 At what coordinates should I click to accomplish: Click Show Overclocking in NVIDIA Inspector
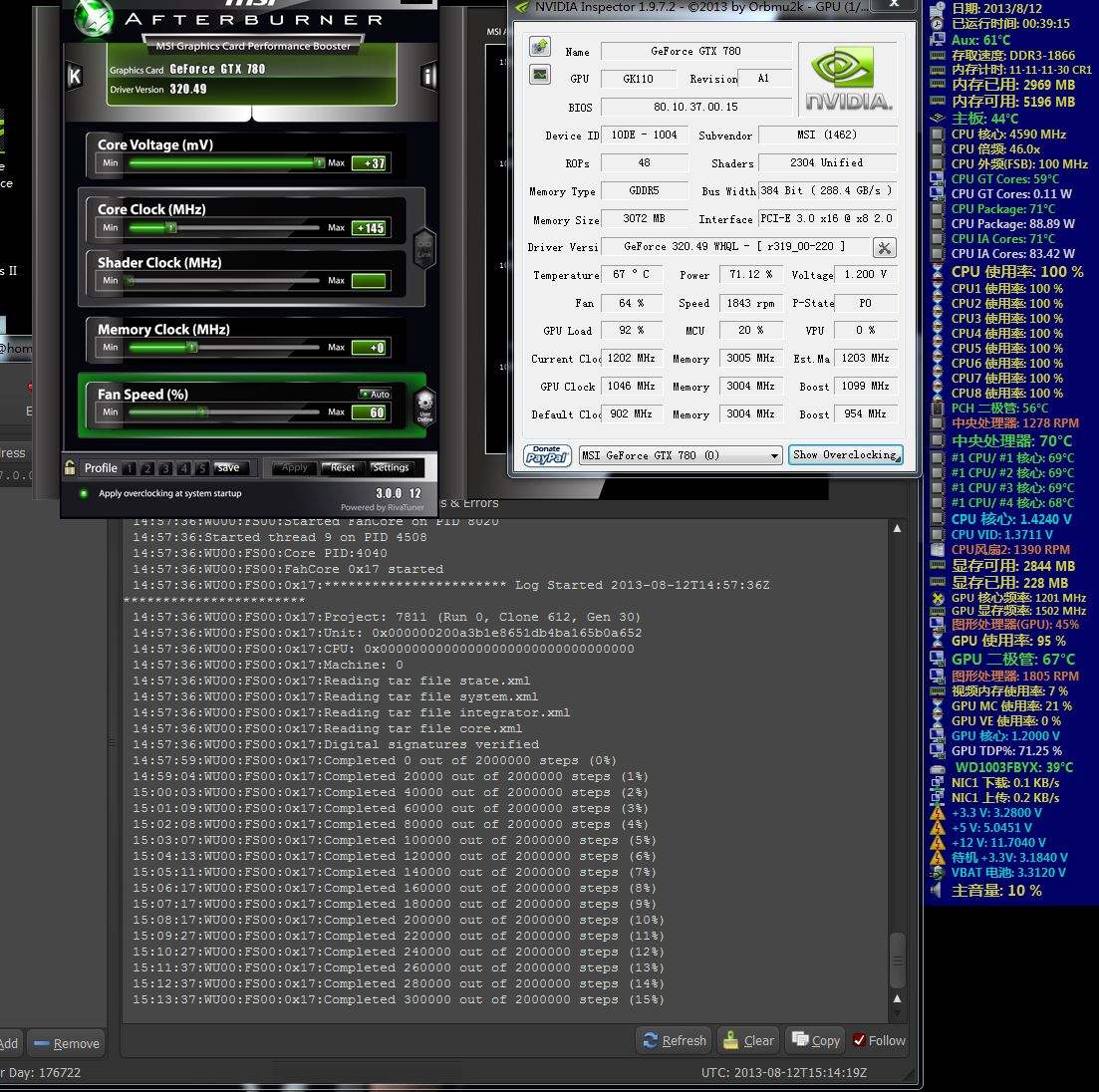tap(845, 455)
